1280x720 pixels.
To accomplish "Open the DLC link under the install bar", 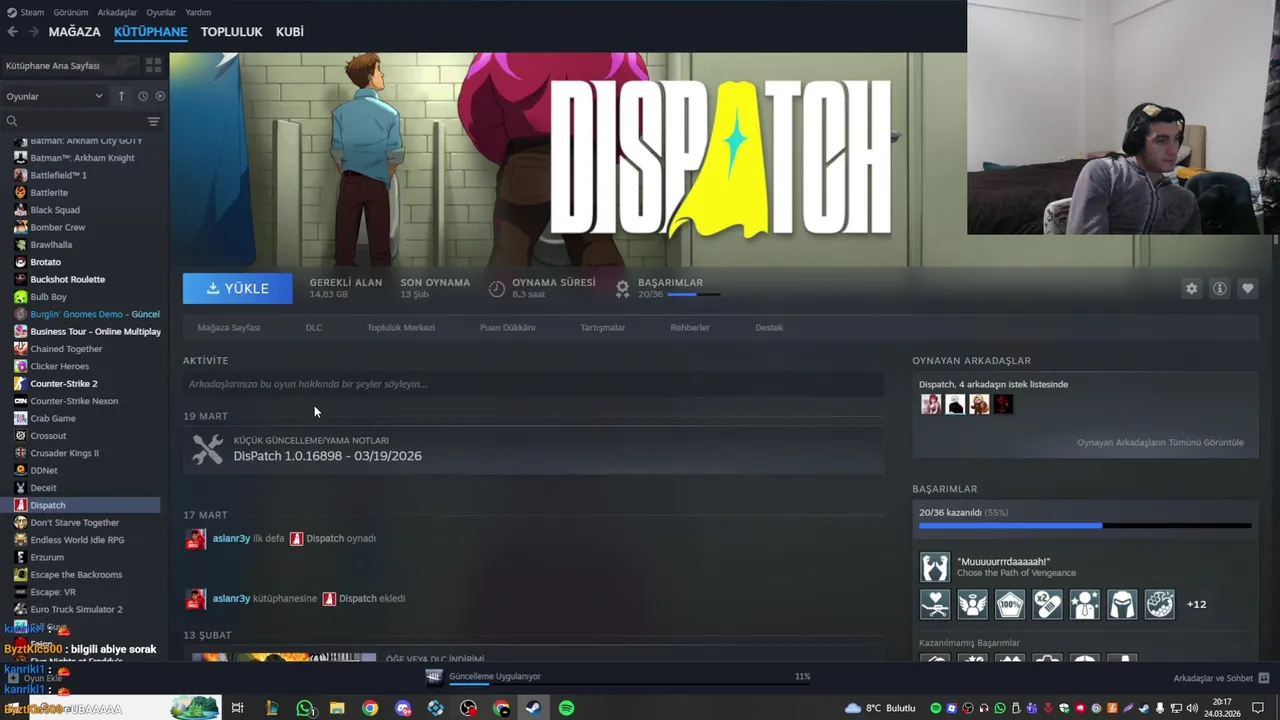I will coord(314,327).
